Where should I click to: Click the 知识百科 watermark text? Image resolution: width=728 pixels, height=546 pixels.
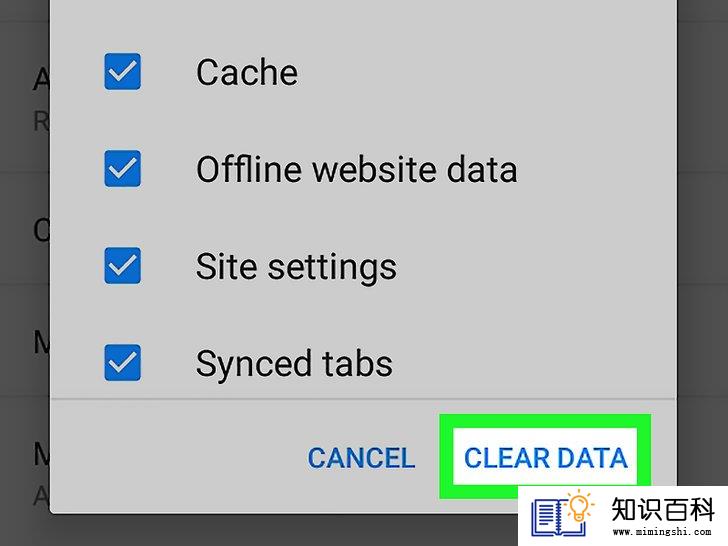662,509
